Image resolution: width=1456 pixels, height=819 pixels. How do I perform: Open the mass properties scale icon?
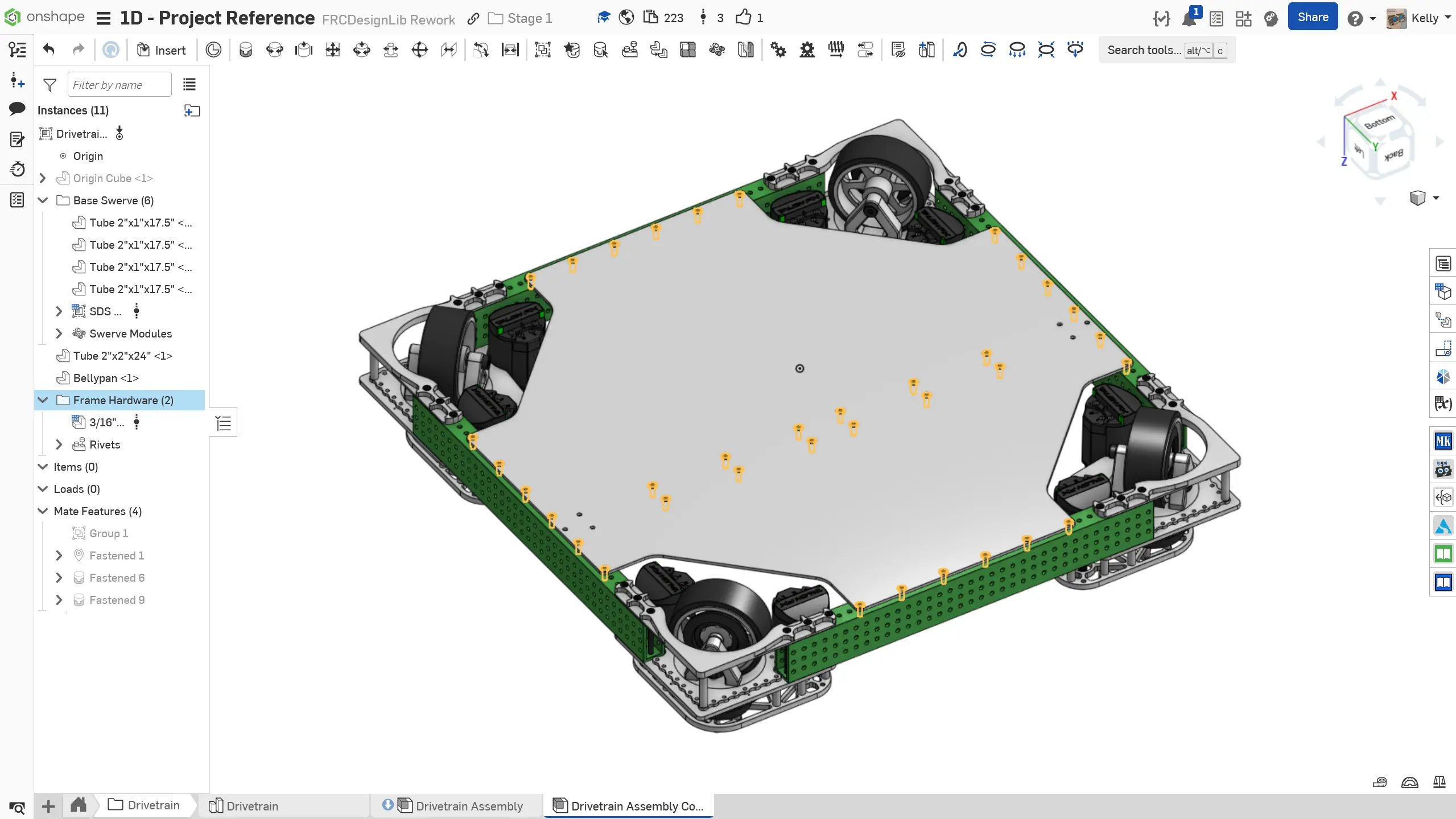pos(1439,782)
